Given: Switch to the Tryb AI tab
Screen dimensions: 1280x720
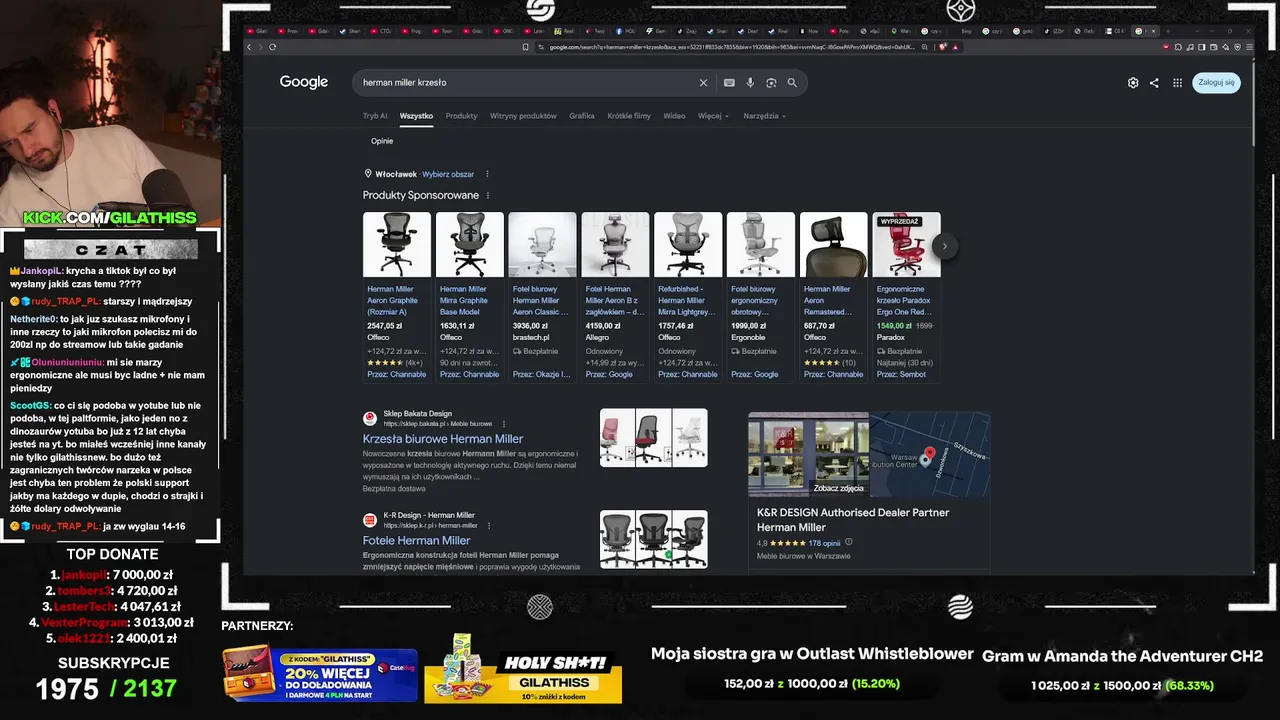Looking at the screenshot, I should pos(375,116).
